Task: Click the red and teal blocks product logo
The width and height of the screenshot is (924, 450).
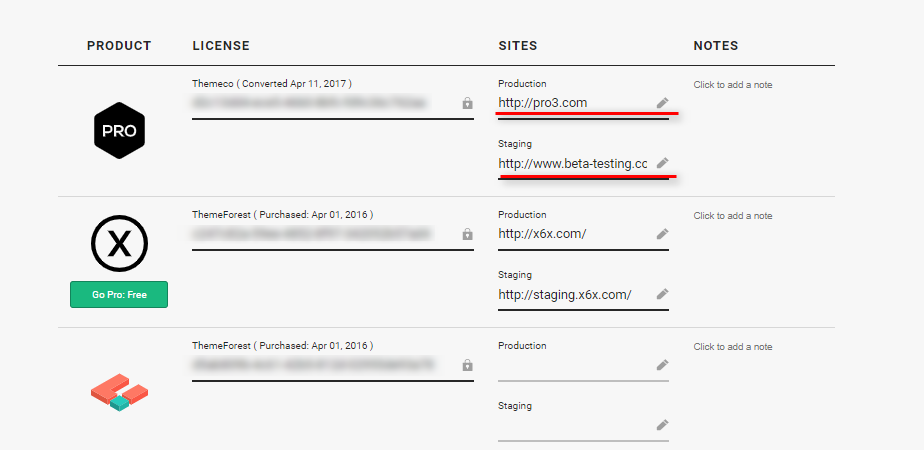Action: pyautogui.click(x=119, y=392)
